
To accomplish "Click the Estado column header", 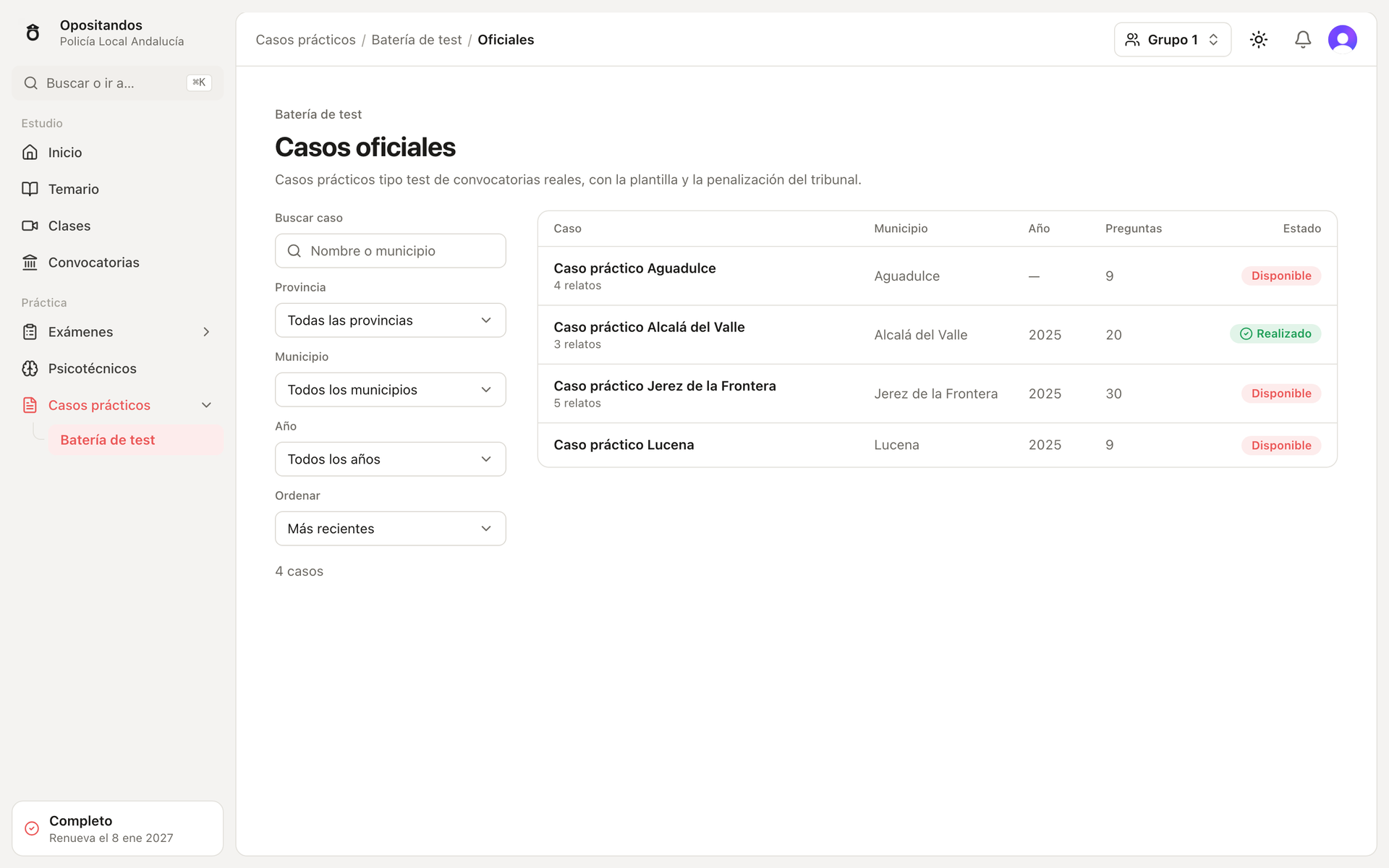I will tap(1302, 229).
